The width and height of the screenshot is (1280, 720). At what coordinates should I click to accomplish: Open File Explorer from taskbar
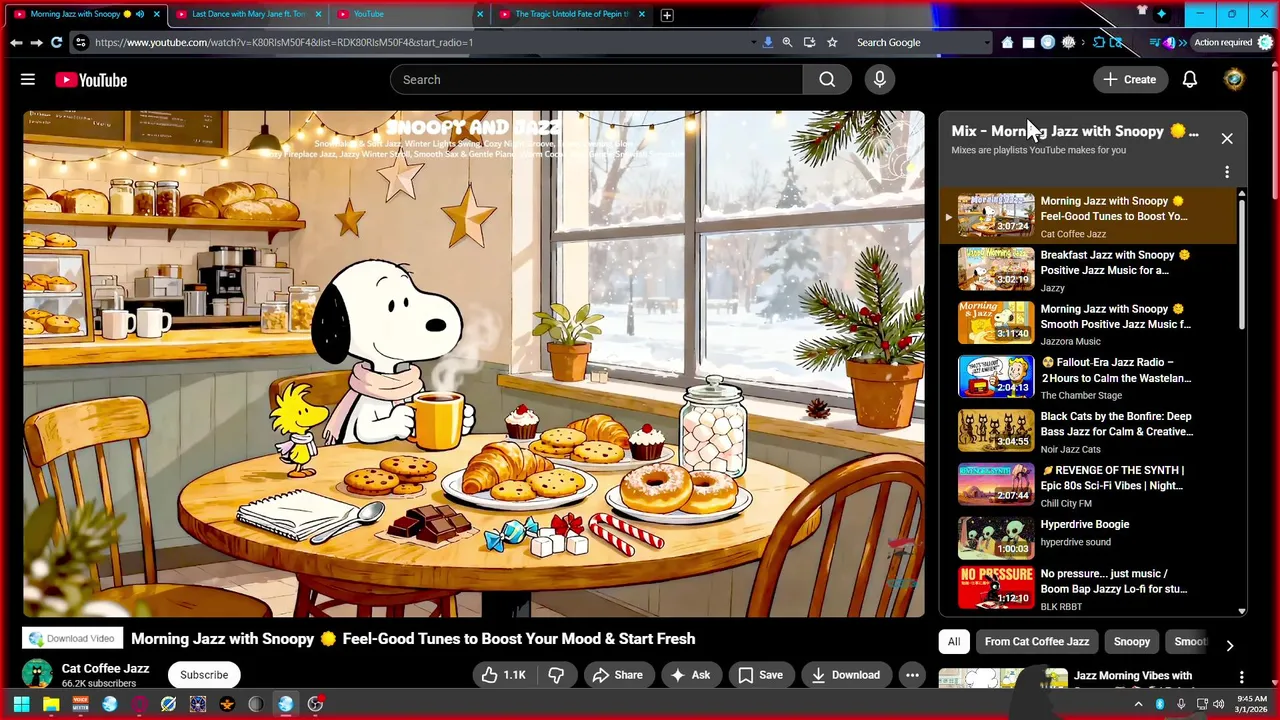[51, 704]
